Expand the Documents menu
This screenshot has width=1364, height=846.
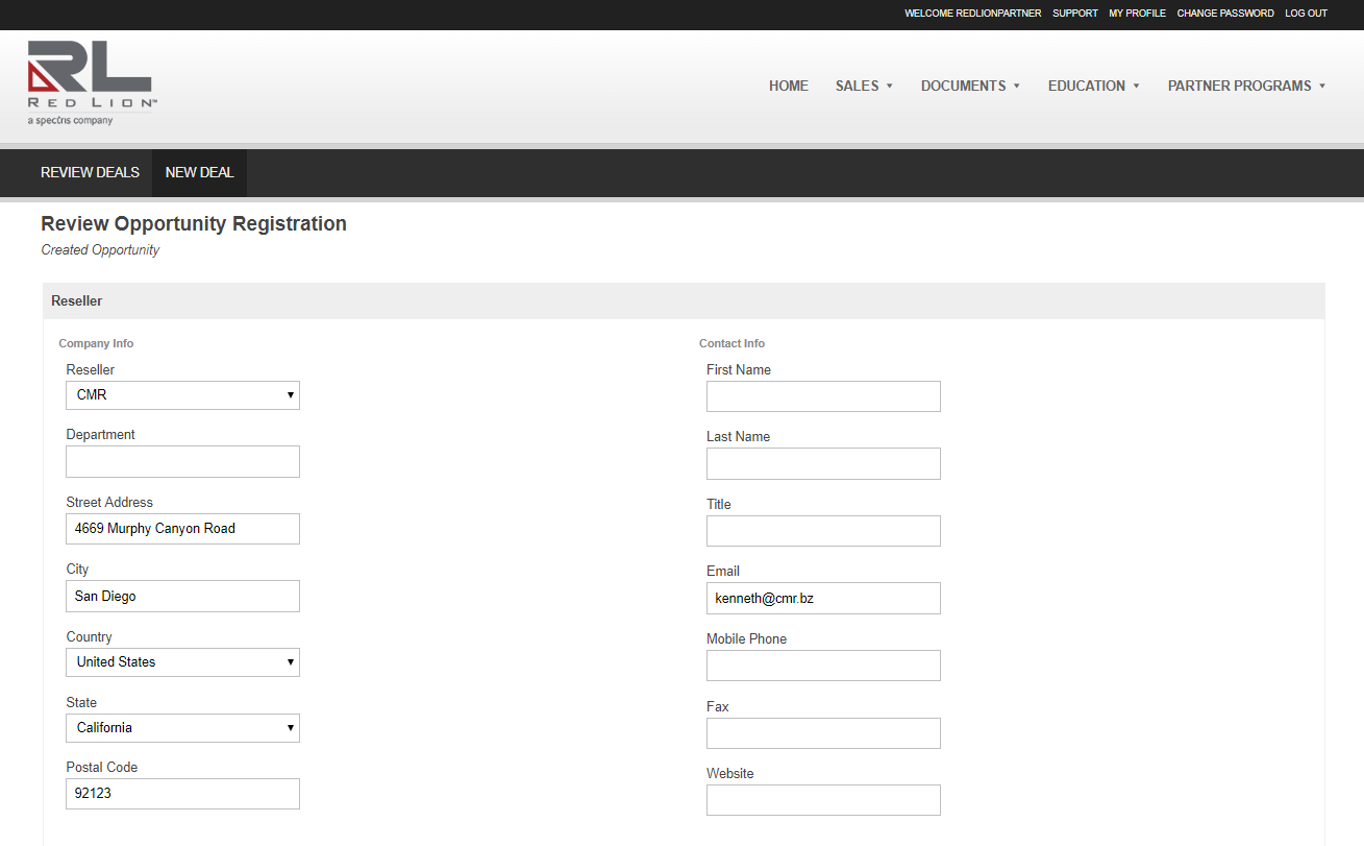coord(969,86)
